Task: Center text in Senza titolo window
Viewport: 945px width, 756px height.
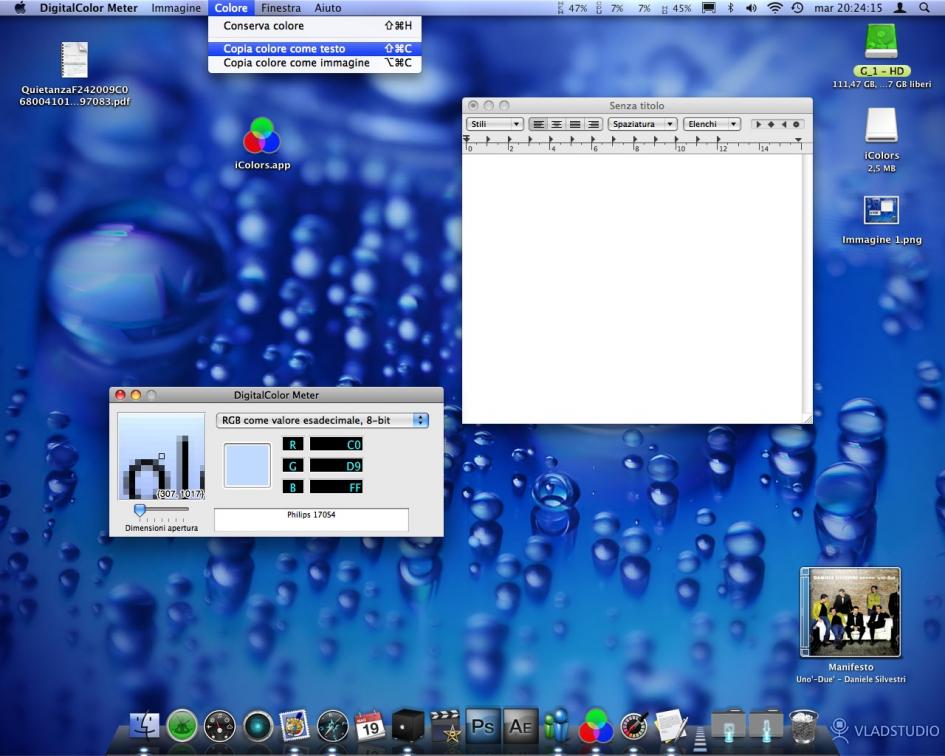Action: (x=557, y=124)
